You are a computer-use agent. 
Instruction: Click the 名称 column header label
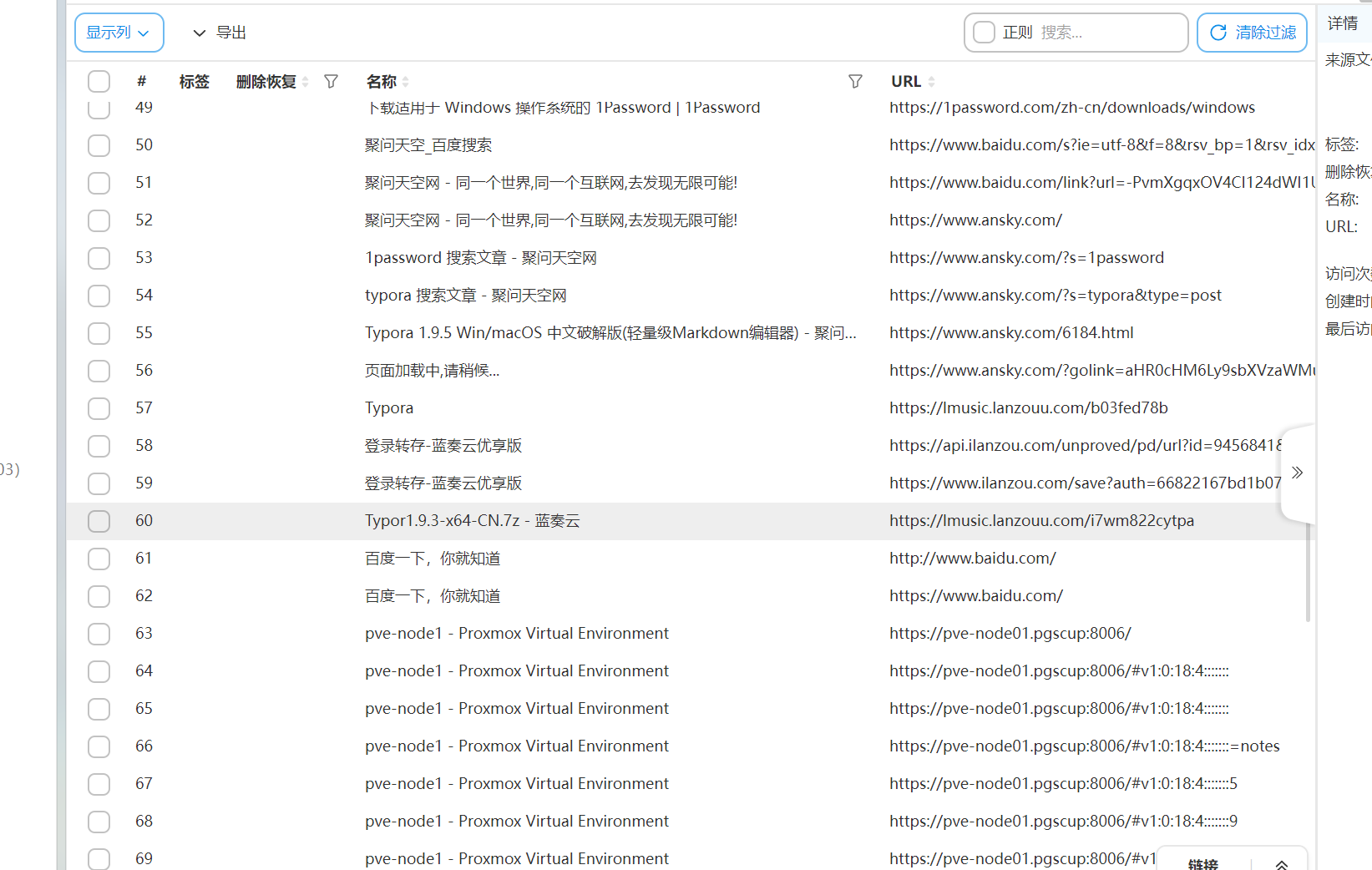(382, 82)
